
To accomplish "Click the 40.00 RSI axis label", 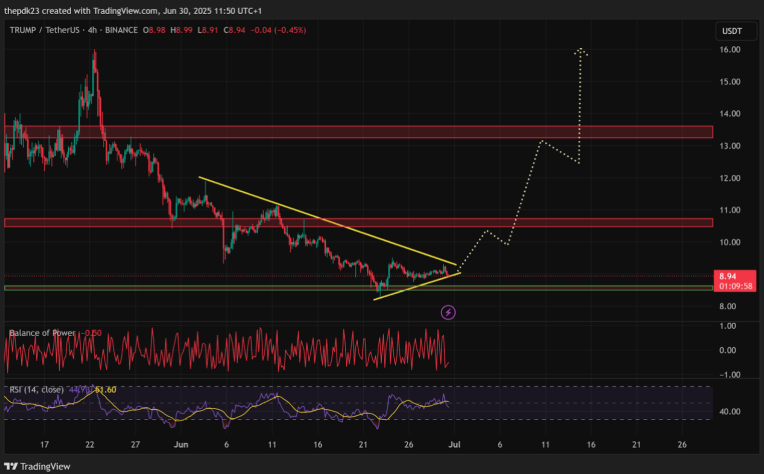I will tap(729, 412).
